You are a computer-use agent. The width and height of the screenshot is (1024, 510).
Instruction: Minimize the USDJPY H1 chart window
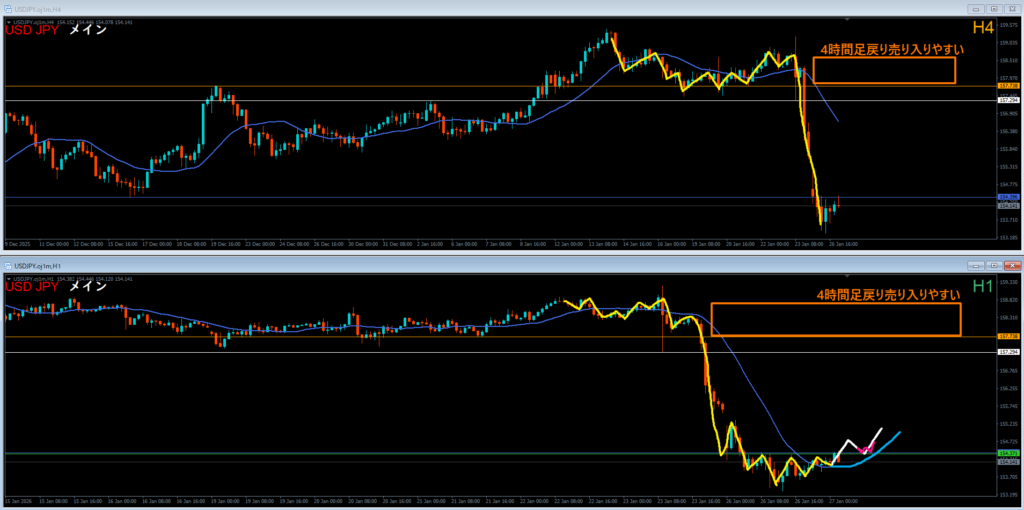point(977,266)
